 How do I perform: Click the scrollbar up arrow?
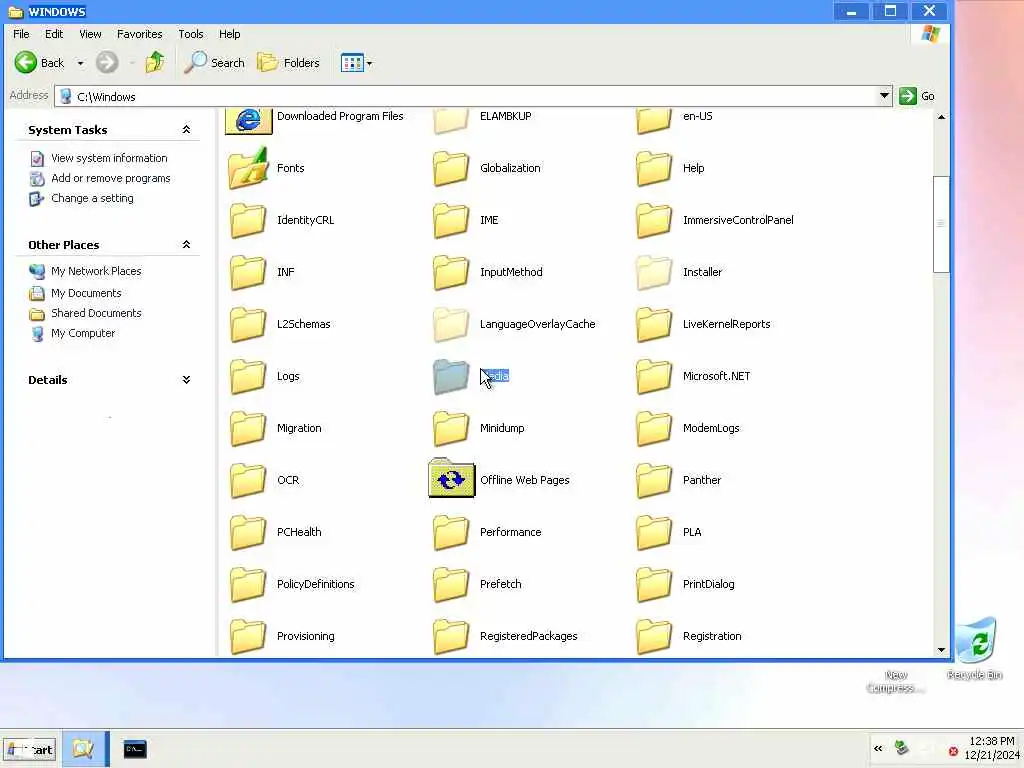[x=941, y=117]
